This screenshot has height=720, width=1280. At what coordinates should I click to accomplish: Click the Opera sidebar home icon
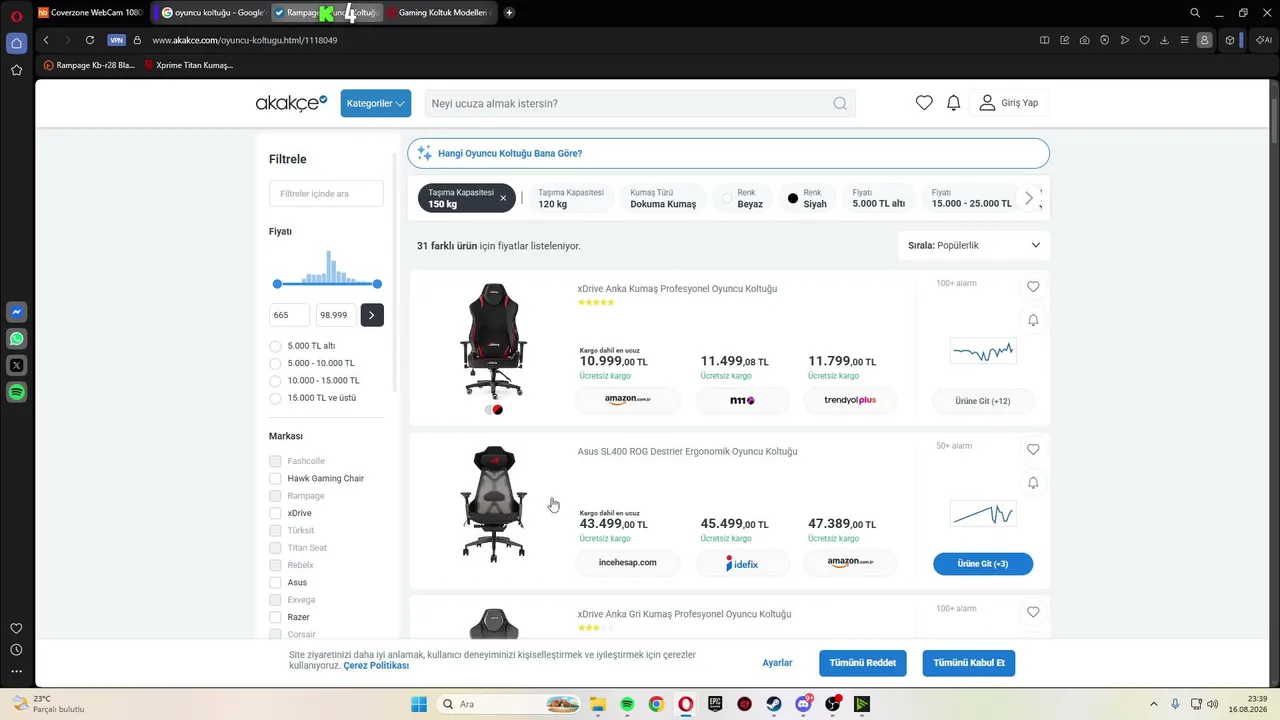tap(16, 43)
